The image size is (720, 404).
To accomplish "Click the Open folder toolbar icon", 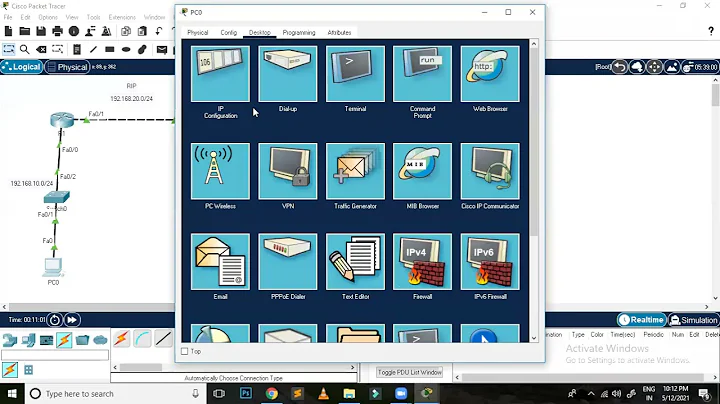I will pyautogui.click(x=24, y=31).
